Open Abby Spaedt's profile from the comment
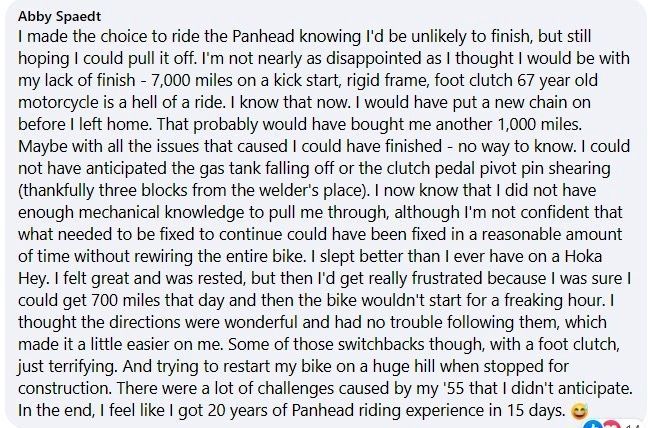The height and width of the screenshot is (428, 648). click(x=60, y=16)
